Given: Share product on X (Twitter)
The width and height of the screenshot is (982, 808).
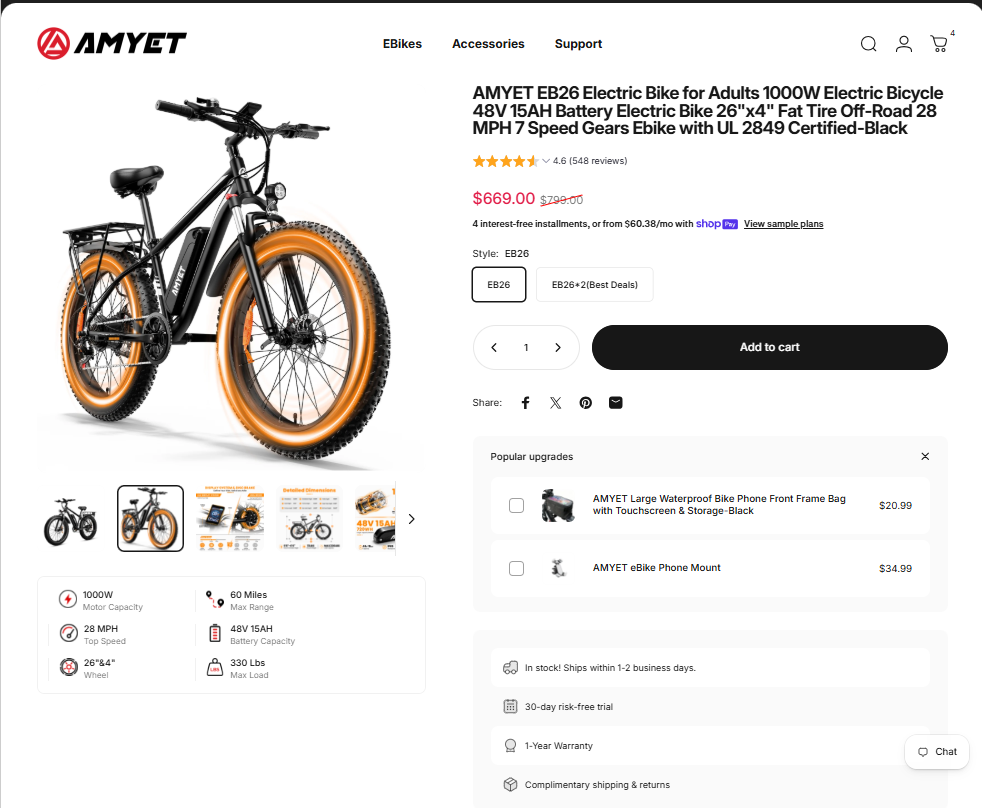Looking at the screenshot, I should tap(556, 403).
